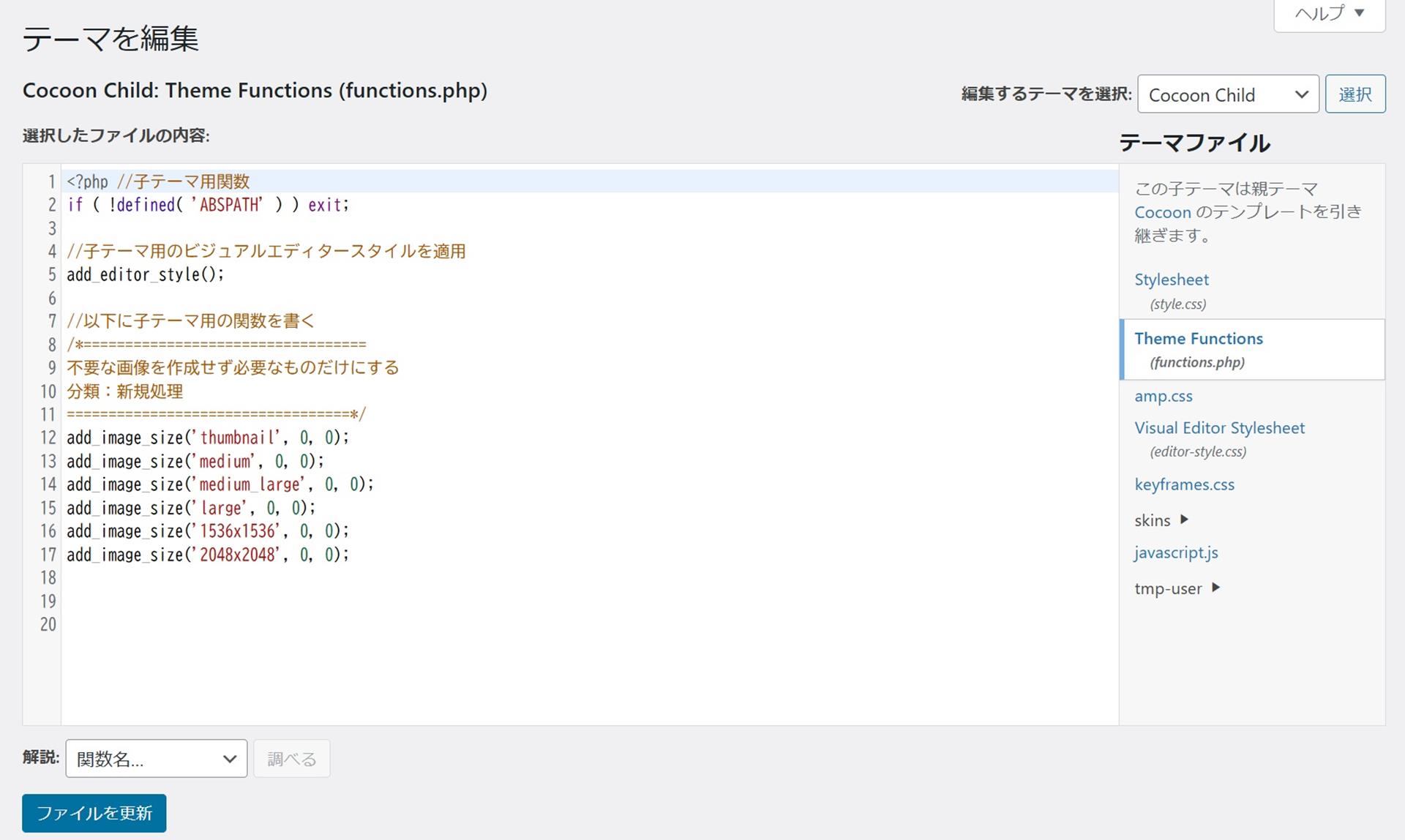The height and width of the screenshot is (840, 1405).
Task: Expand the skins folder arrow
Action: (1184, 520)
